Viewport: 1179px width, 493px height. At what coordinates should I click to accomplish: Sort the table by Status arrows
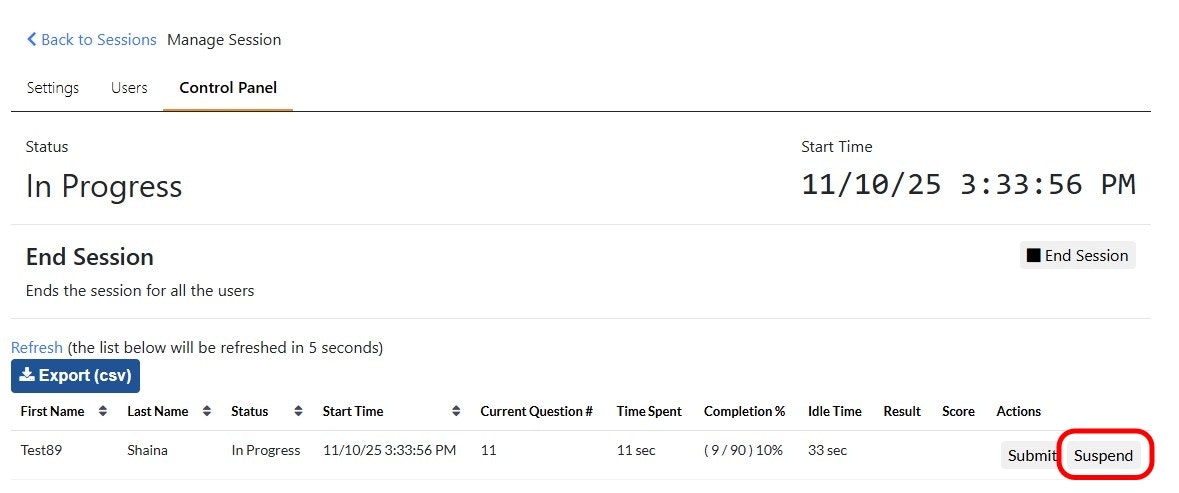click(x=298, y=411)
